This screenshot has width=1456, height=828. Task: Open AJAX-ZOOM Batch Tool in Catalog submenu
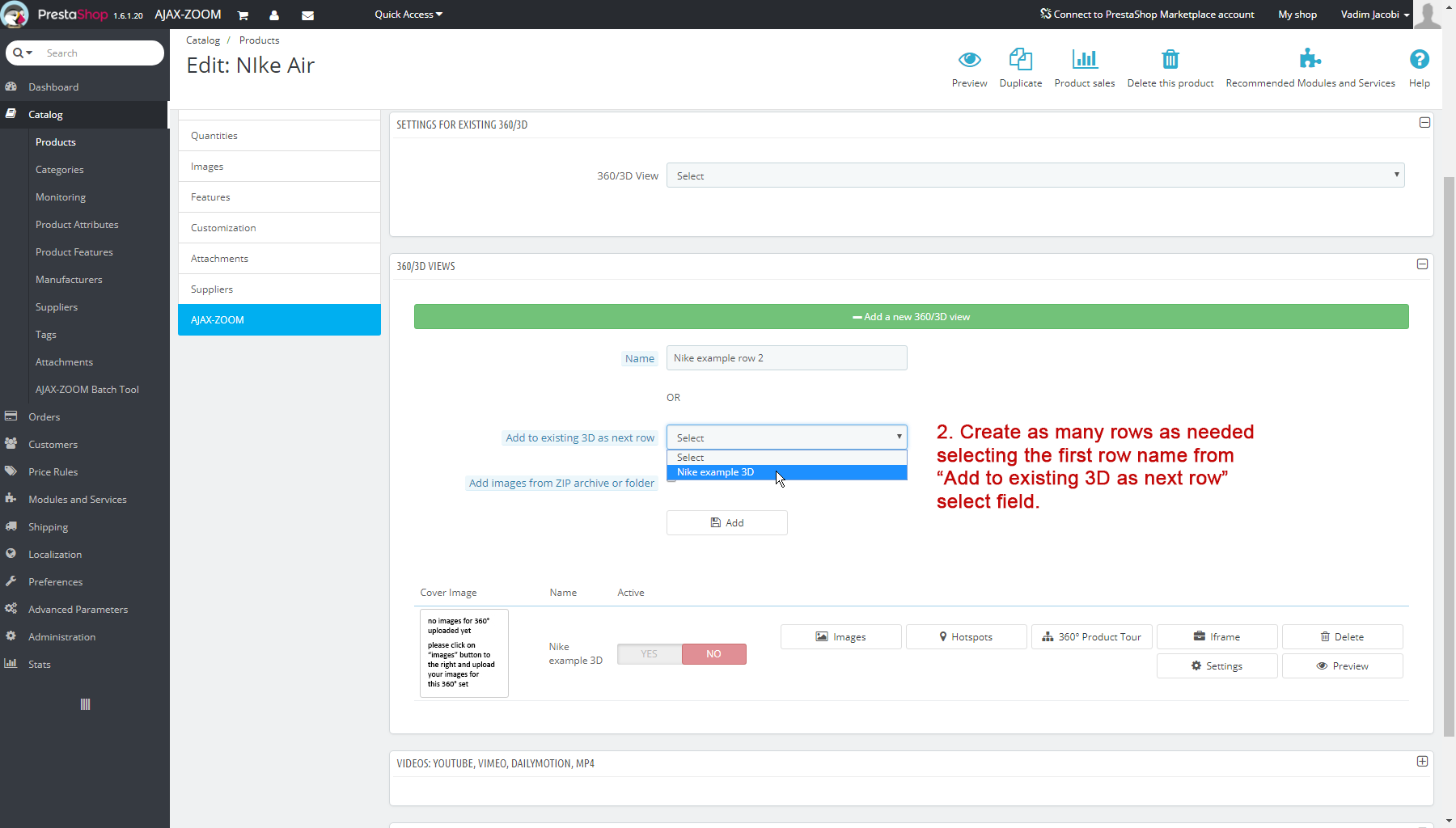tap(87, 389)
